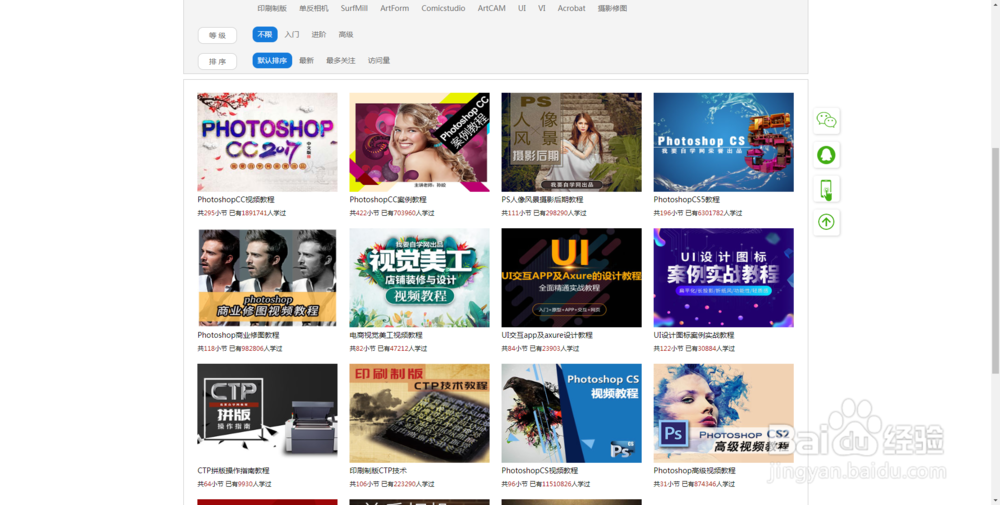Open Photoshop CC 2017 course thumbnail

coord(267,142)
